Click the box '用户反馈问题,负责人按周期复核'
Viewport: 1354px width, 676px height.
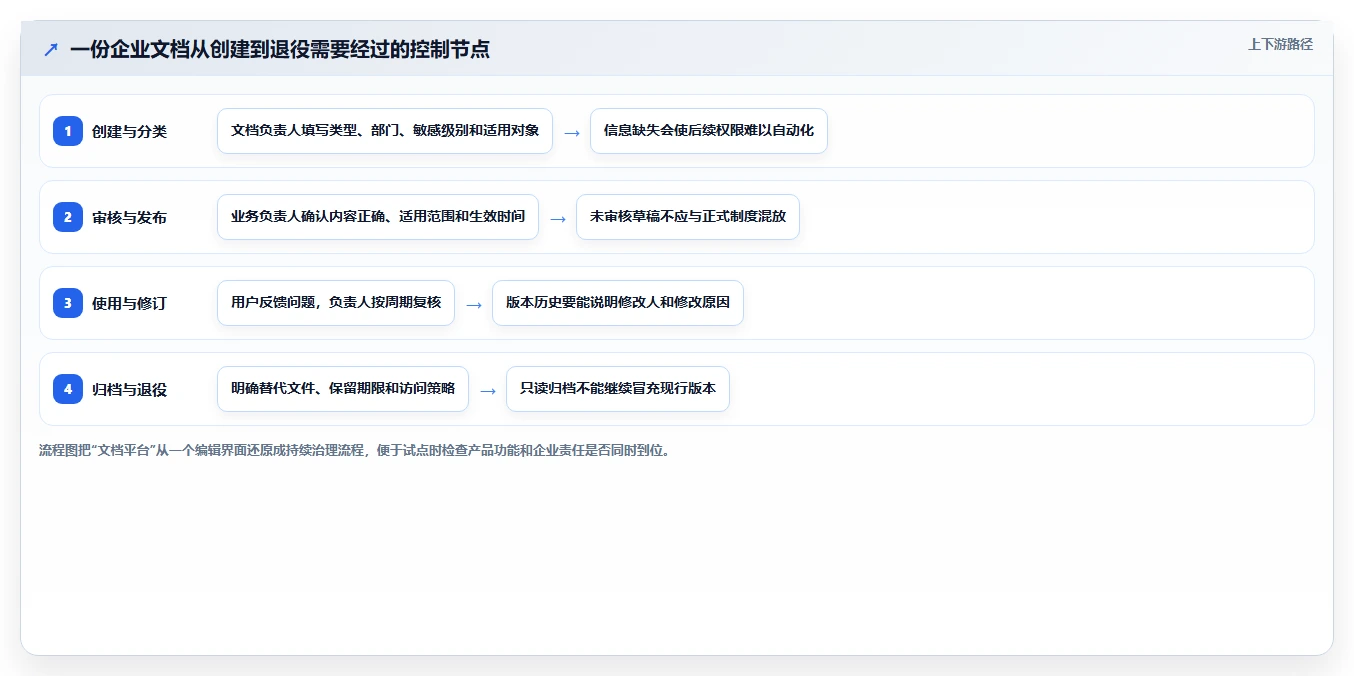(336, 303)
